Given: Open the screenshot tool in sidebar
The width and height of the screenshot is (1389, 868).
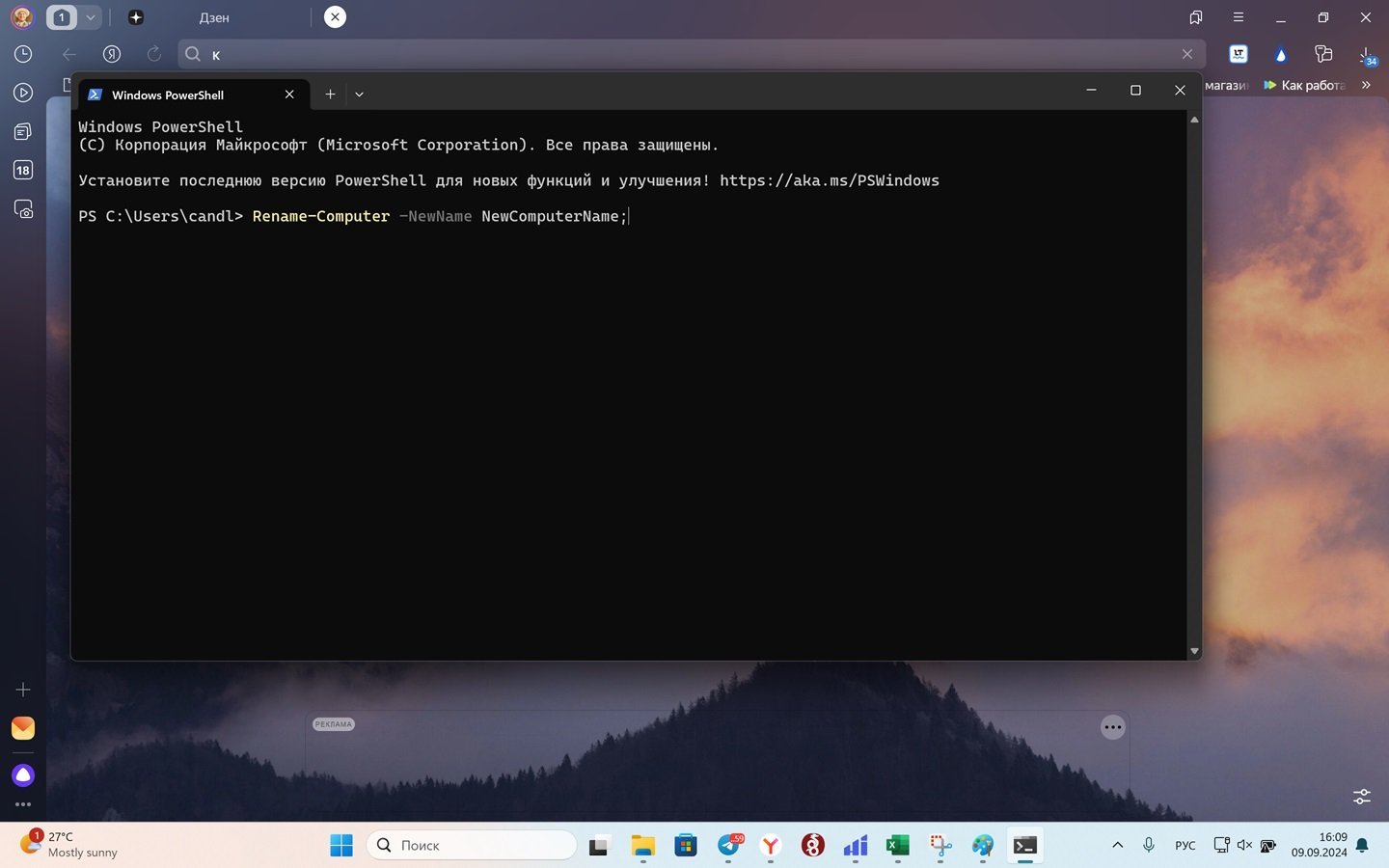Looking at the screenshot, I should 23,208.
